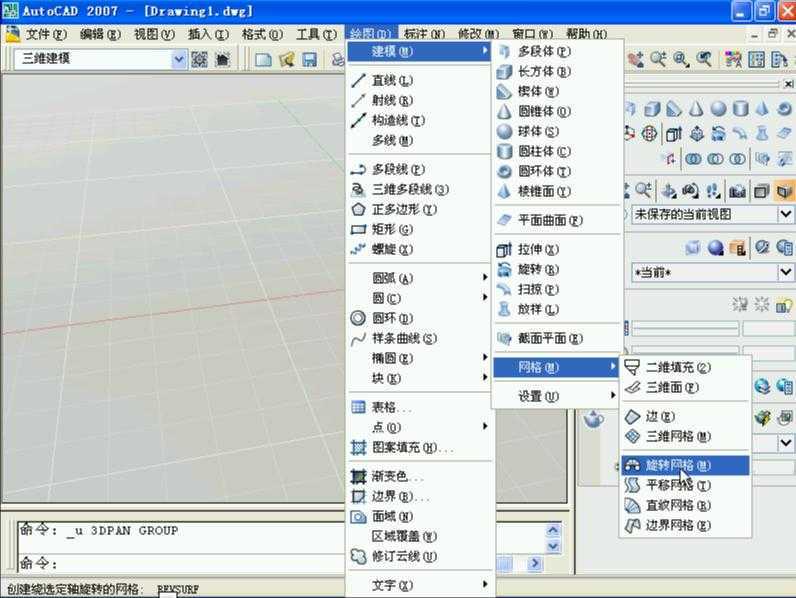Select 边 (E) in mesh submenu
Viewport: 796px width, 598px height.
685,416
